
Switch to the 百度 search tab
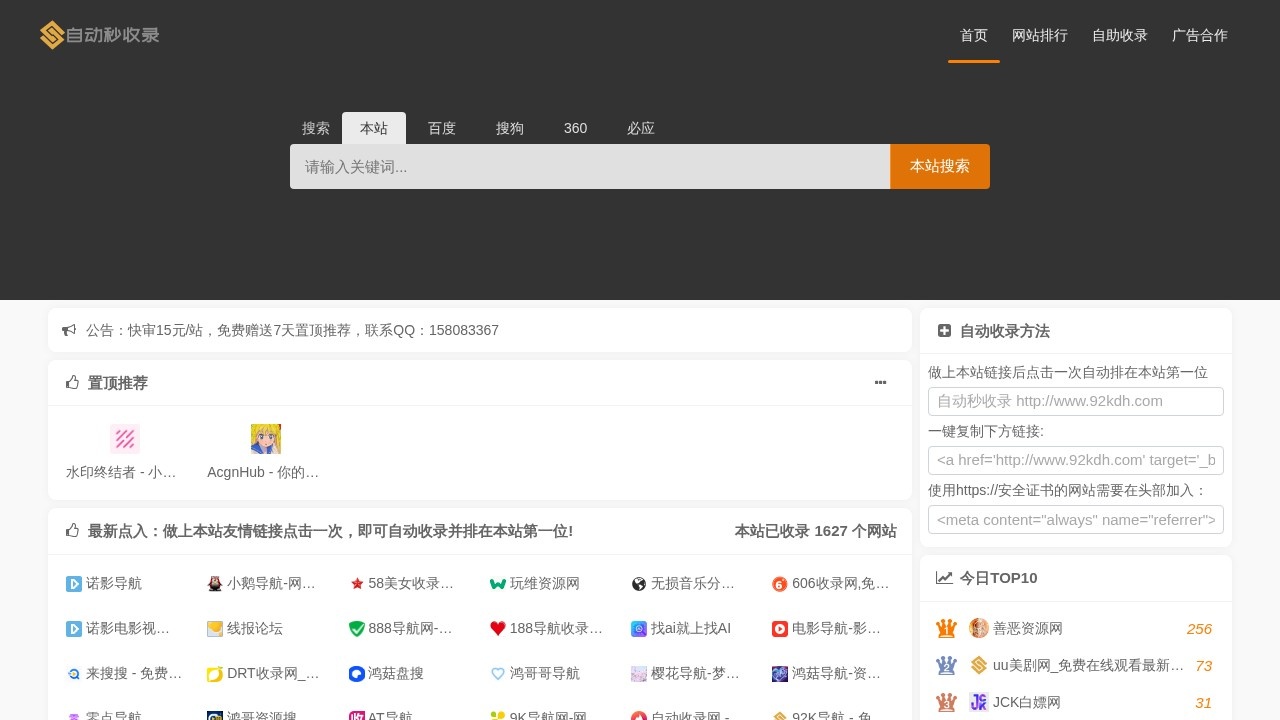(442, 128)
